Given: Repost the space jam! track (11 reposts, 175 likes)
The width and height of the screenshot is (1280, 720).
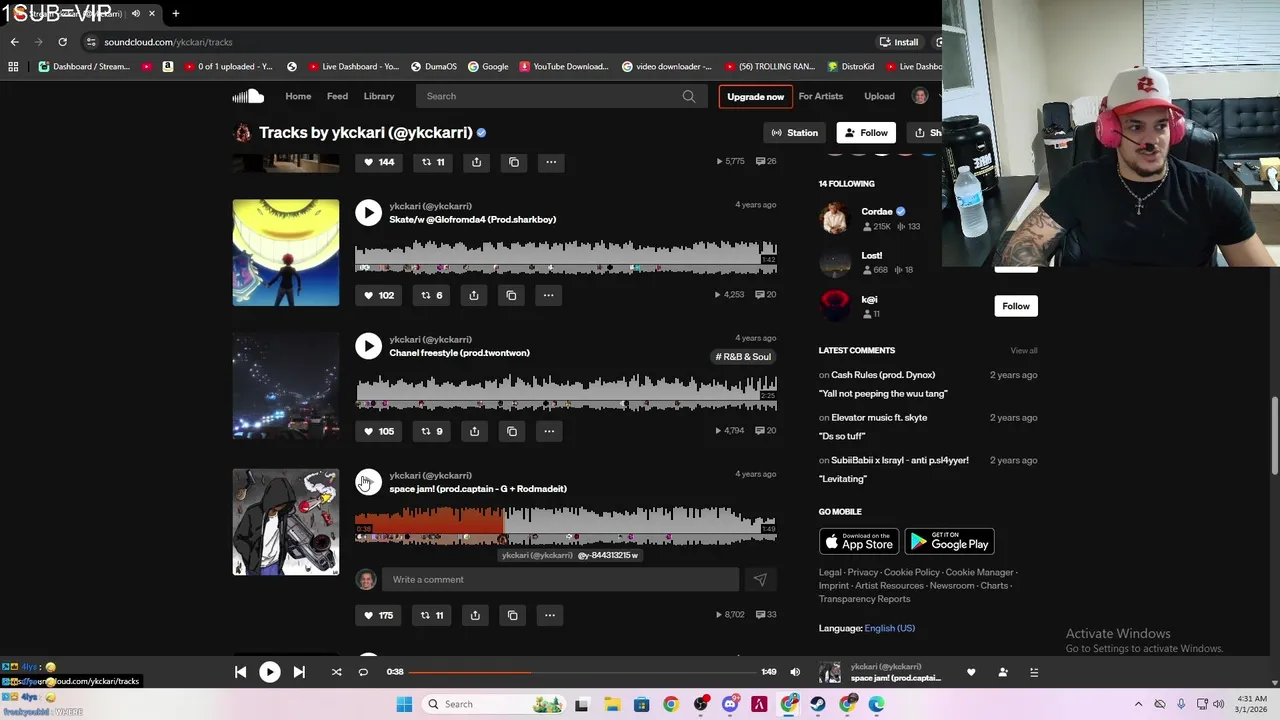Looking at the screenshot, I should click(432, 615).
